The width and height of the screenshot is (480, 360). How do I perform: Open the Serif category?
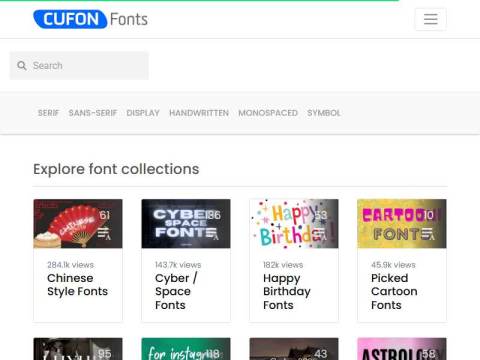(48, 113)
